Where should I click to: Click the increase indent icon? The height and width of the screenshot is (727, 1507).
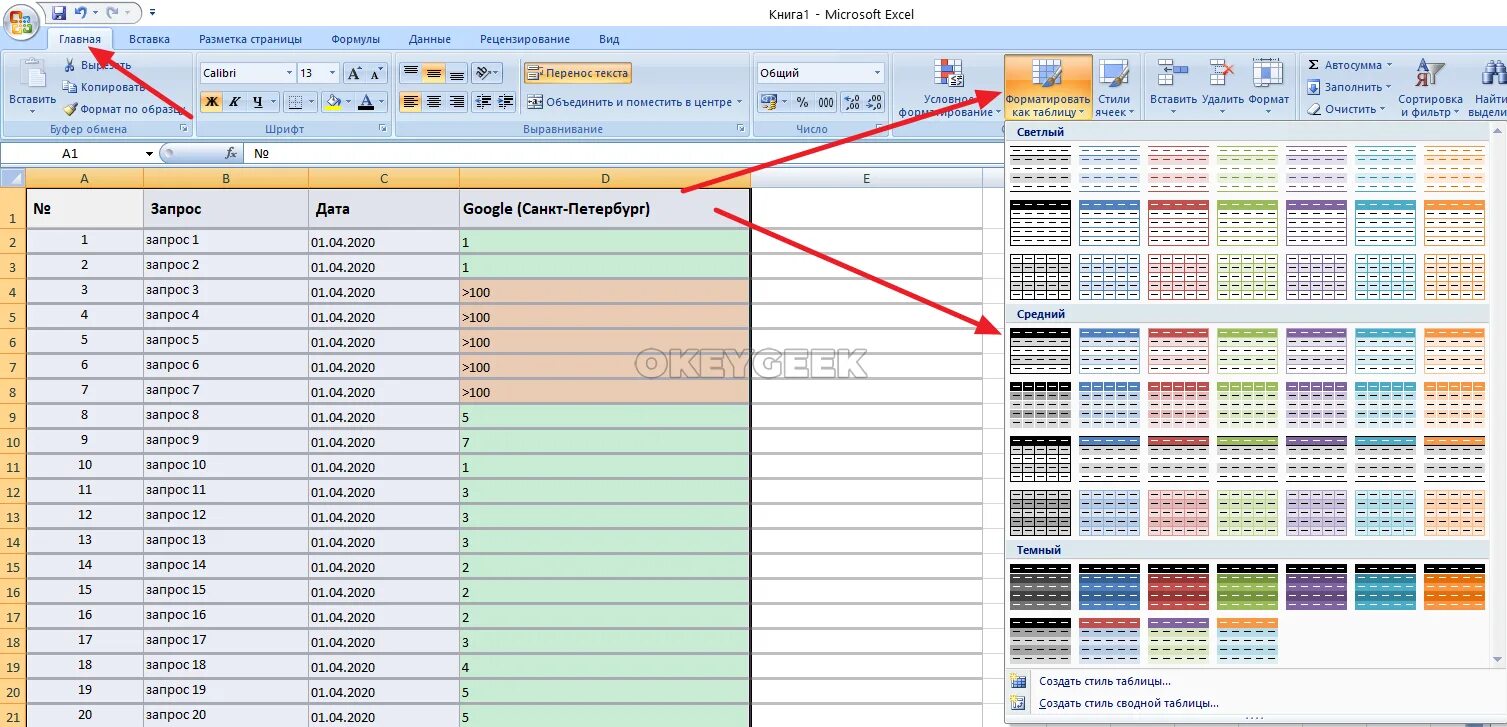[x=506, y=101]
